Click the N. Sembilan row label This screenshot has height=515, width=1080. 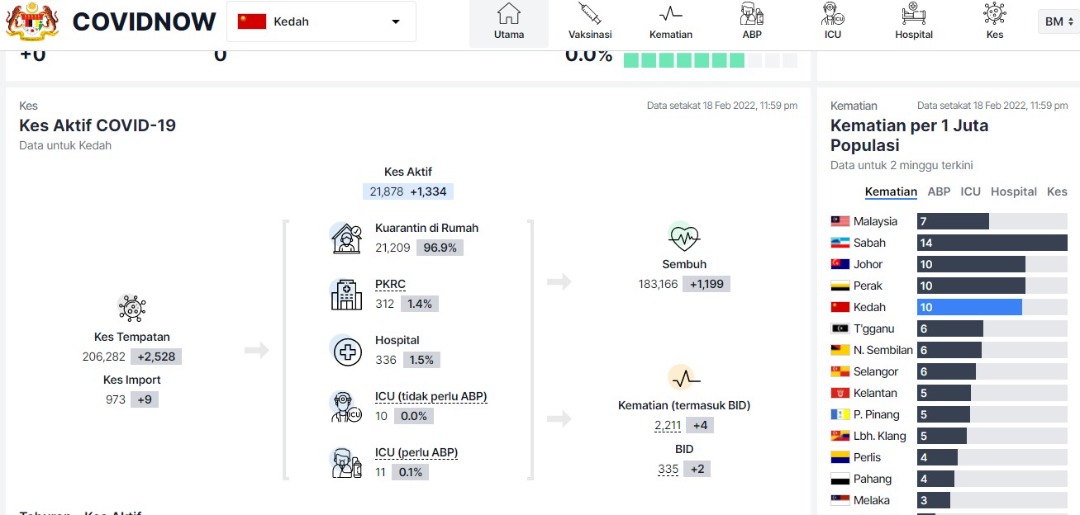point(883,350)
